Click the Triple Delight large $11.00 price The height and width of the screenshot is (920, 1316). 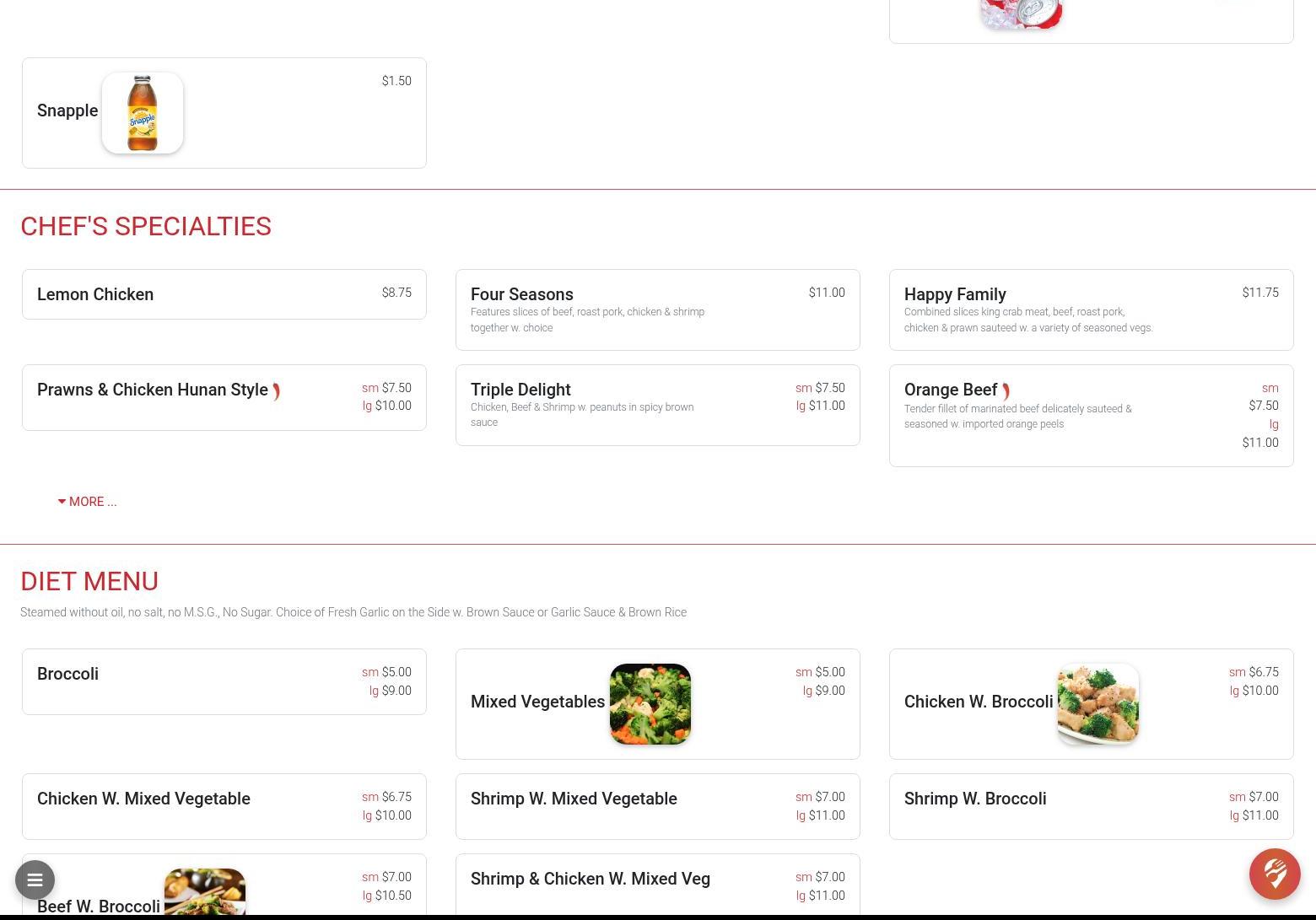click(827, 406)
